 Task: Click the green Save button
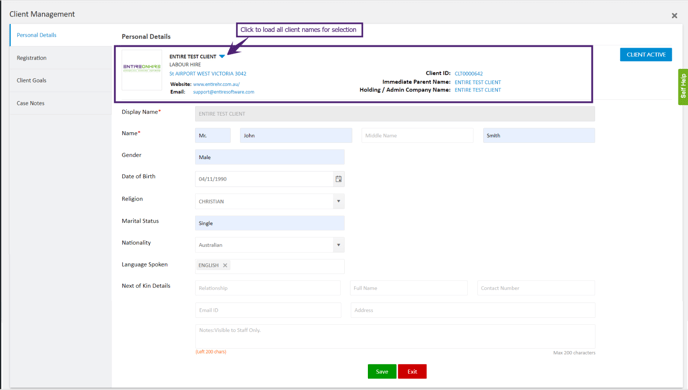pyautogui.click(x=382, y=372)
